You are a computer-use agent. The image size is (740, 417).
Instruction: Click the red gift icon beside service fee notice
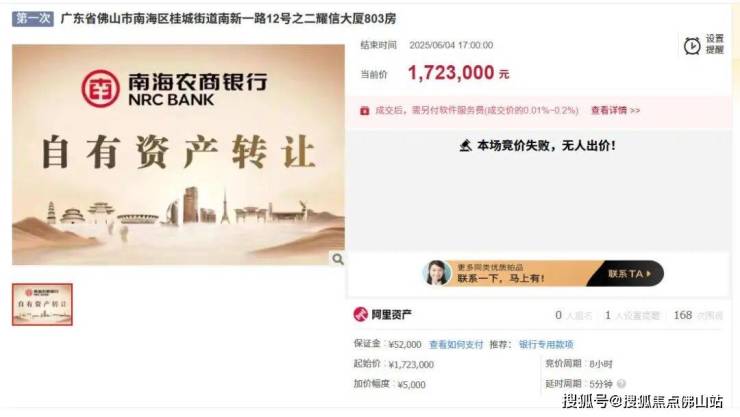tap(364, 110)
